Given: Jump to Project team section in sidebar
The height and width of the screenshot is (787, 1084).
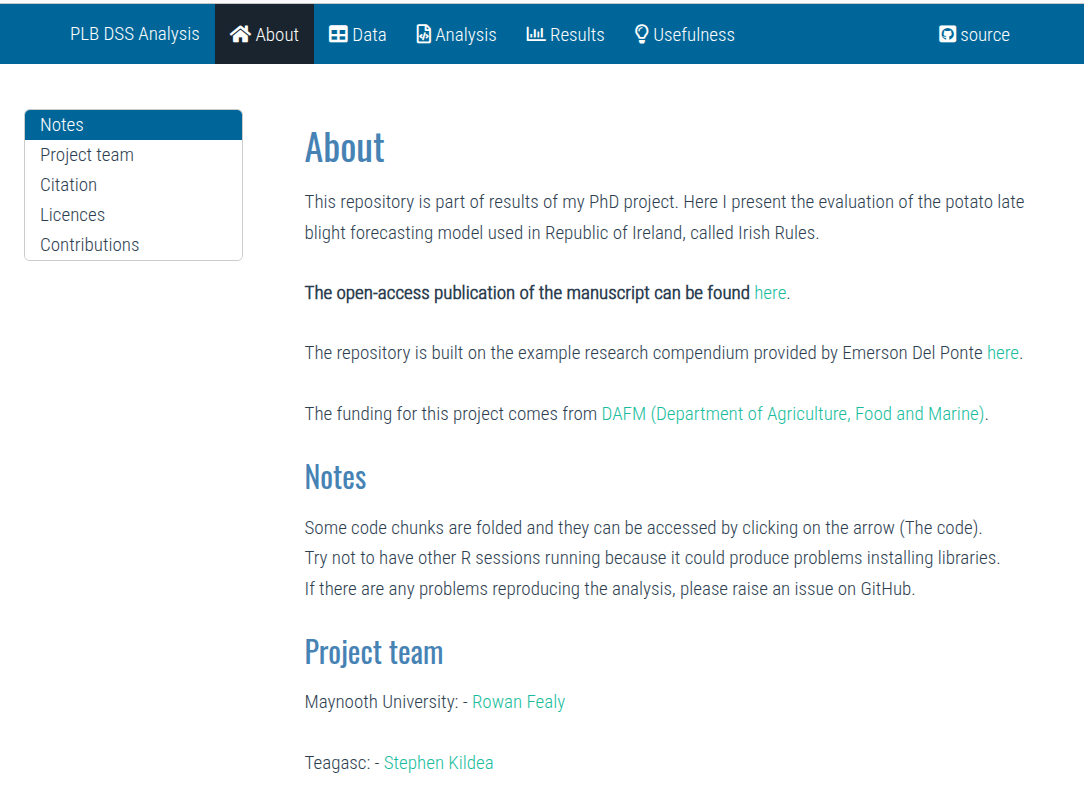Looking at the screenshot, I should click(x=87, y=155).
